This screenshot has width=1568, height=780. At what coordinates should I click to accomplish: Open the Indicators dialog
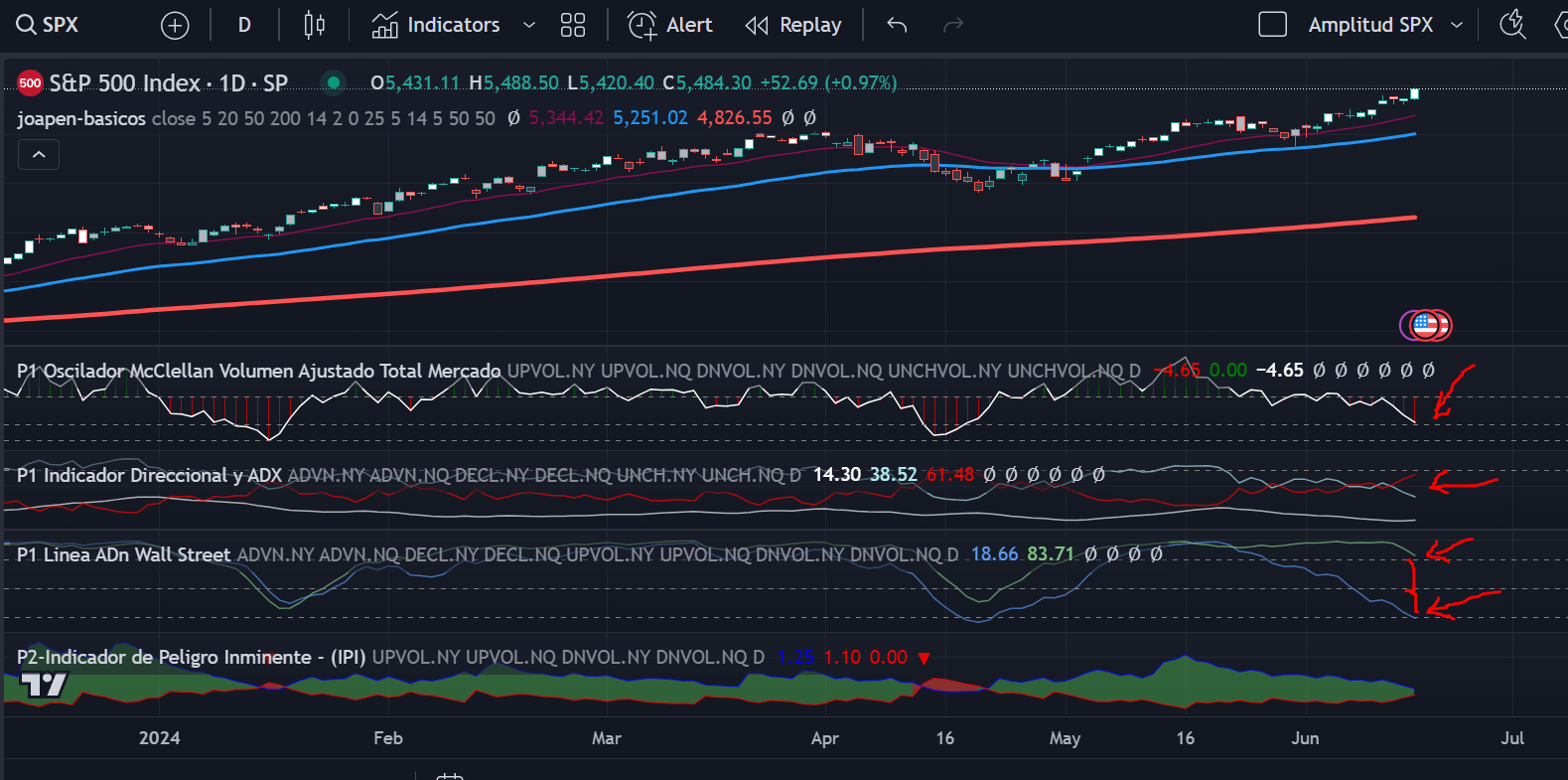[436, 25]
